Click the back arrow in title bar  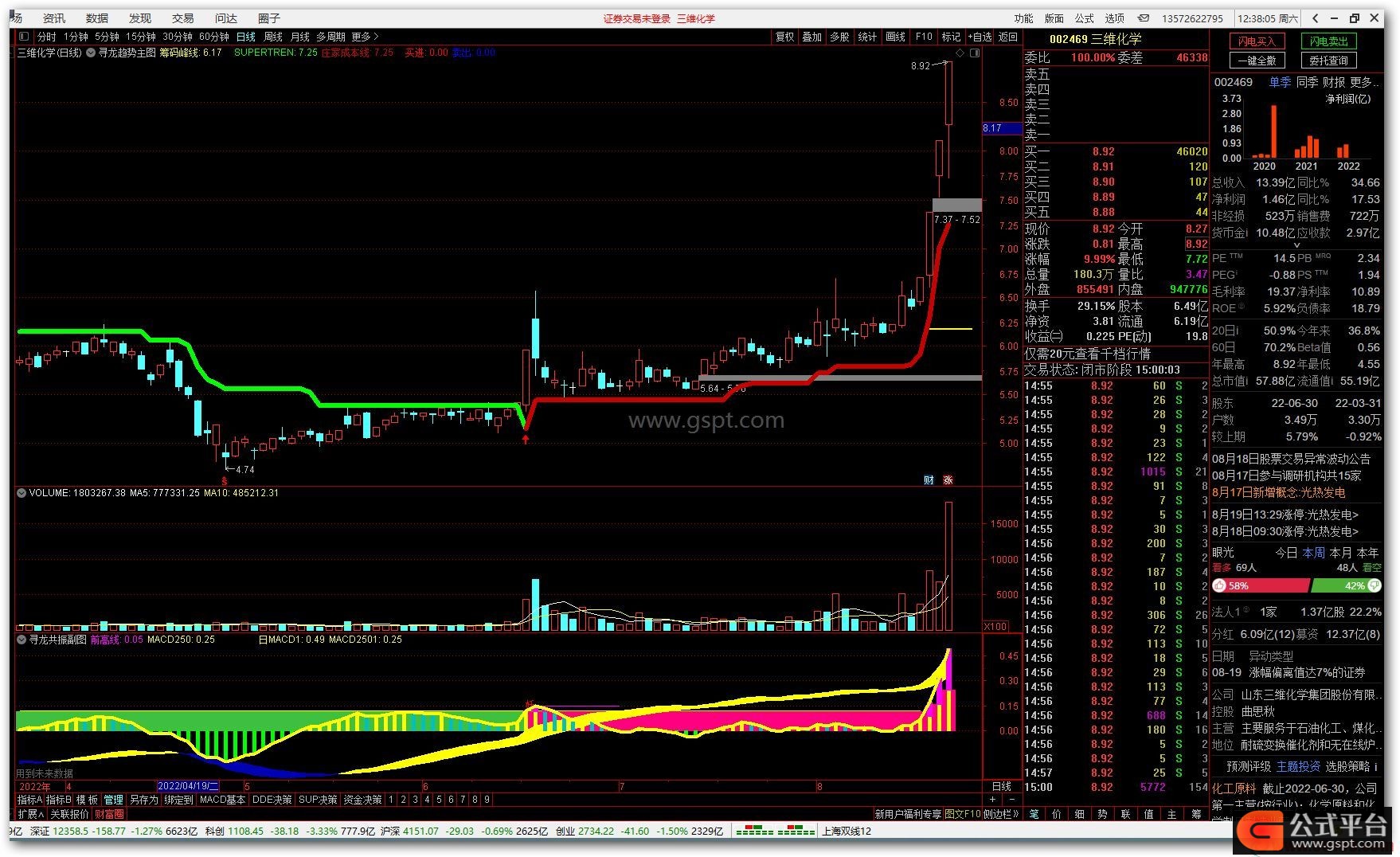tap(1316, 18)
